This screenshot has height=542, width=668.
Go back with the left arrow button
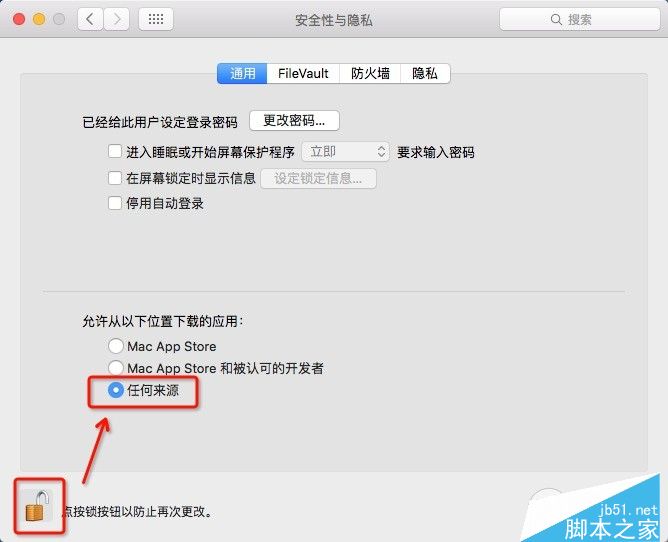click(x=90, y=19)
